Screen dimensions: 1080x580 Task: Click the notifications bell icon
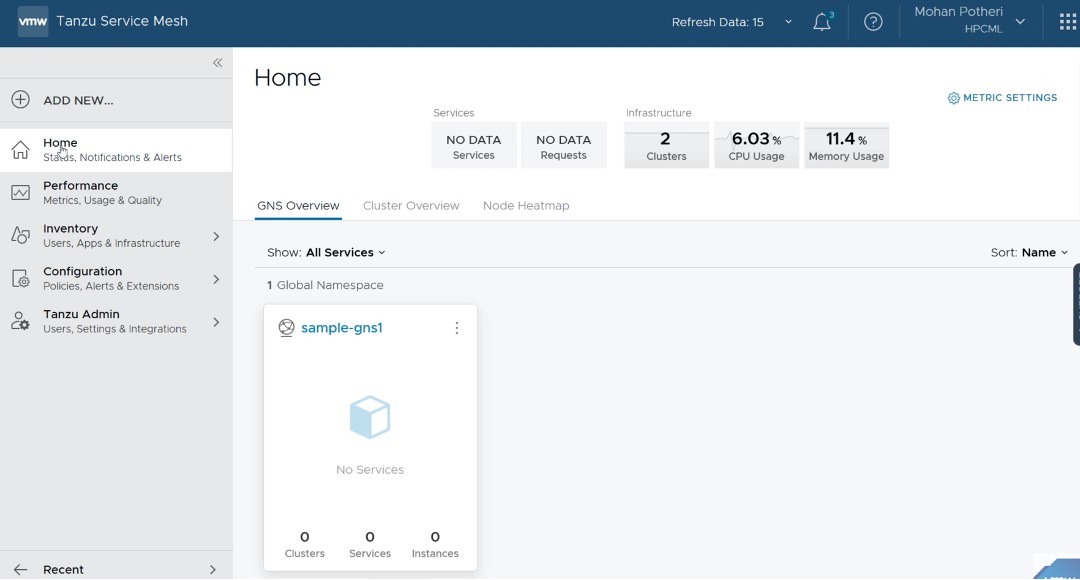[822, 22]
